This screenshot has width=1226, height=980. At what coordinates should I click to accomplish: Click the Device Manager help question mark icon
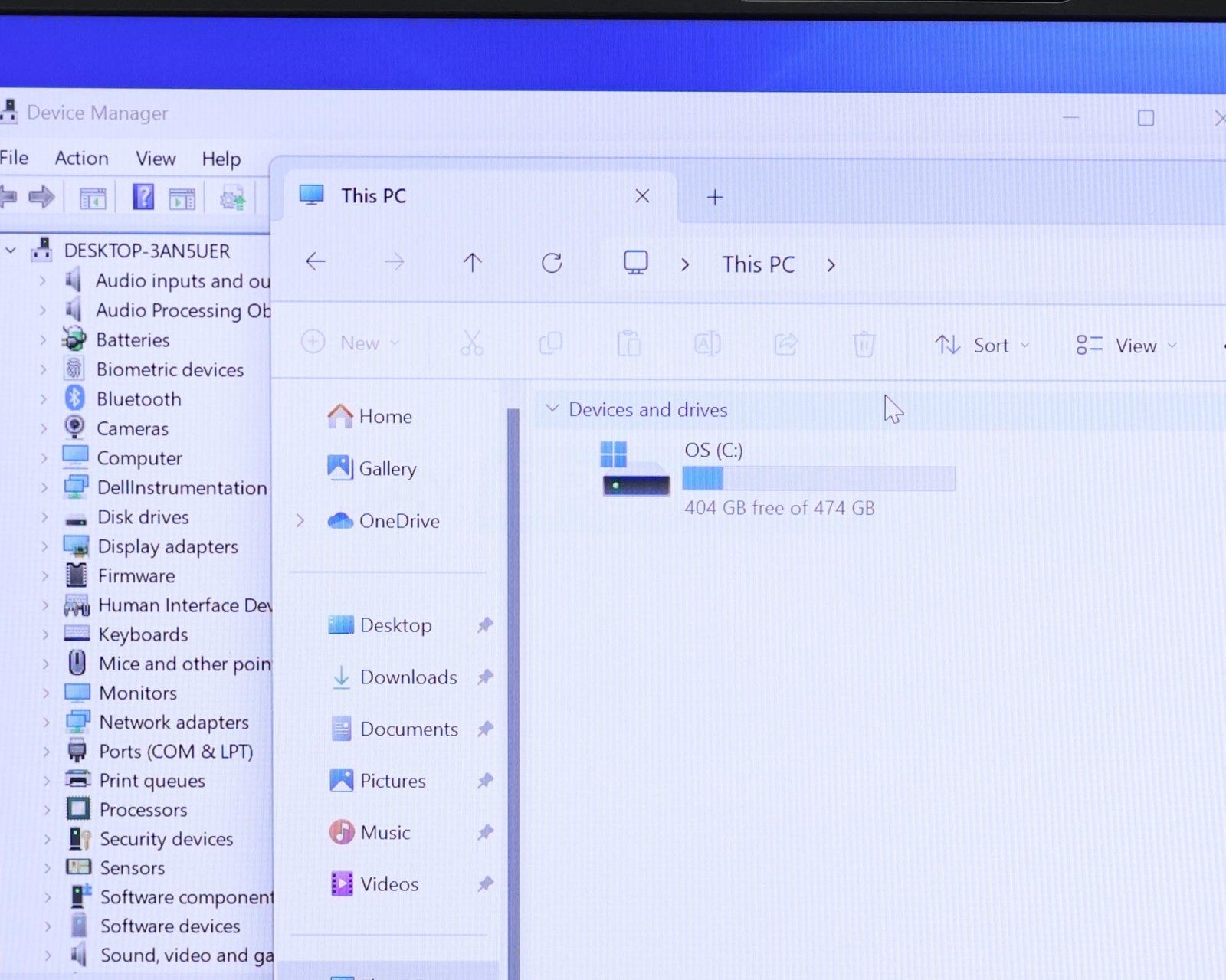point(143,198)
